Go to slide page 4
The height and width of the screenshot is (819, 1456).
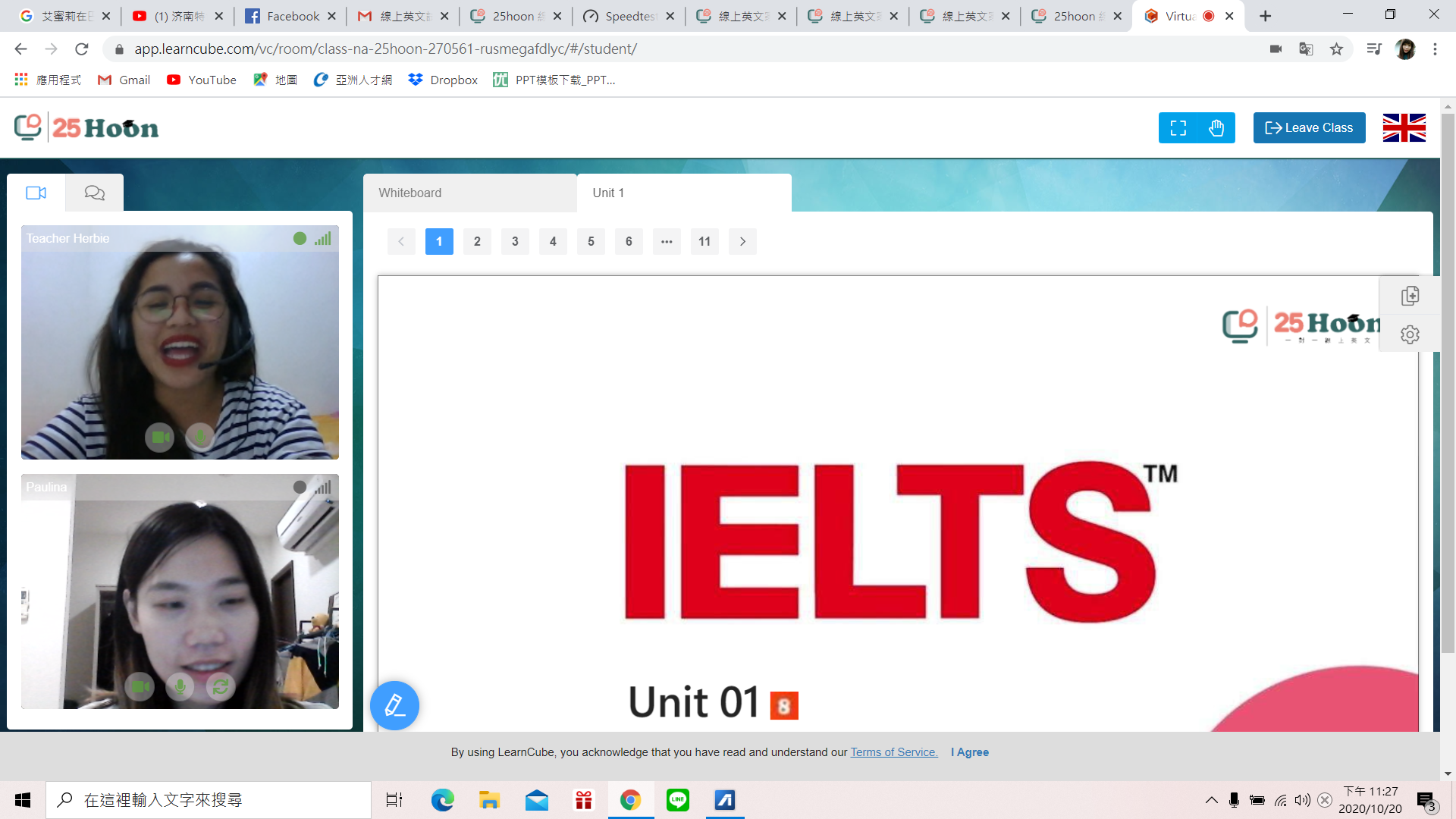pos(553,241)
